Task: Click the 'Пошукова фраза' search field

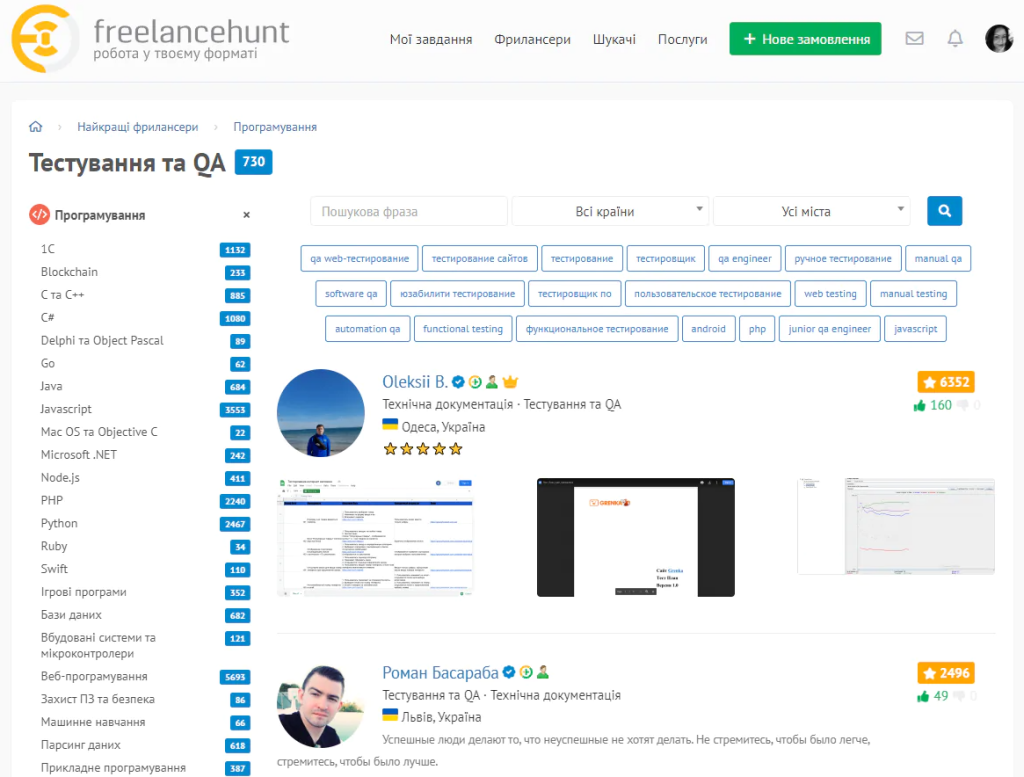Action: pyautogui.click(x=409, y=212)
